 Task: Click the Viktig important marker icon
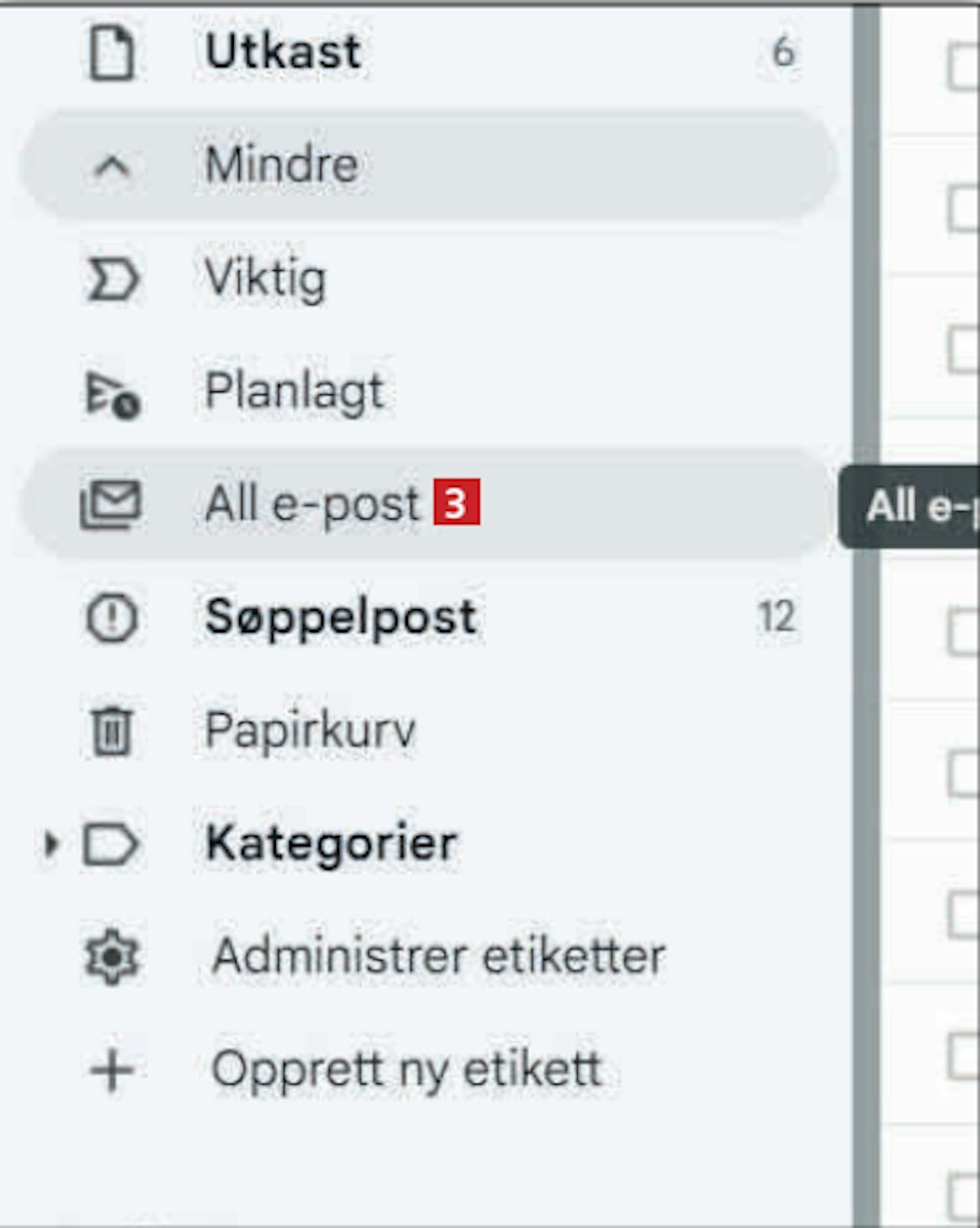click(112, 280)
